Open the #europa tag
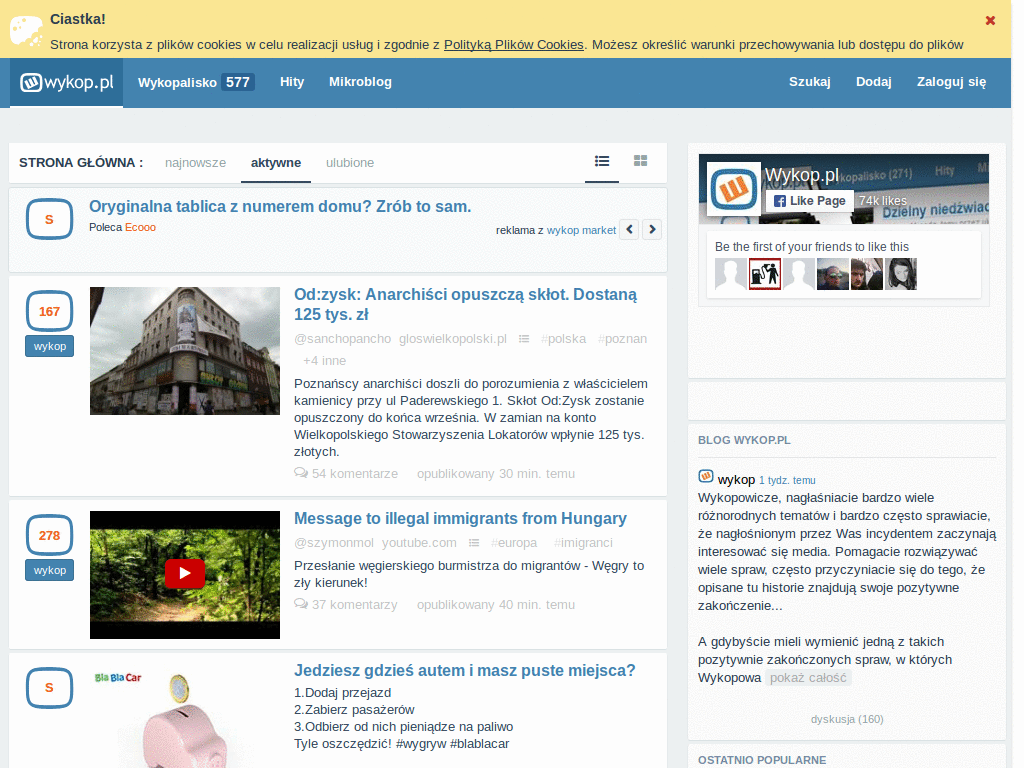This screenshot has height=768, width=1024. [x=514, y=543]
